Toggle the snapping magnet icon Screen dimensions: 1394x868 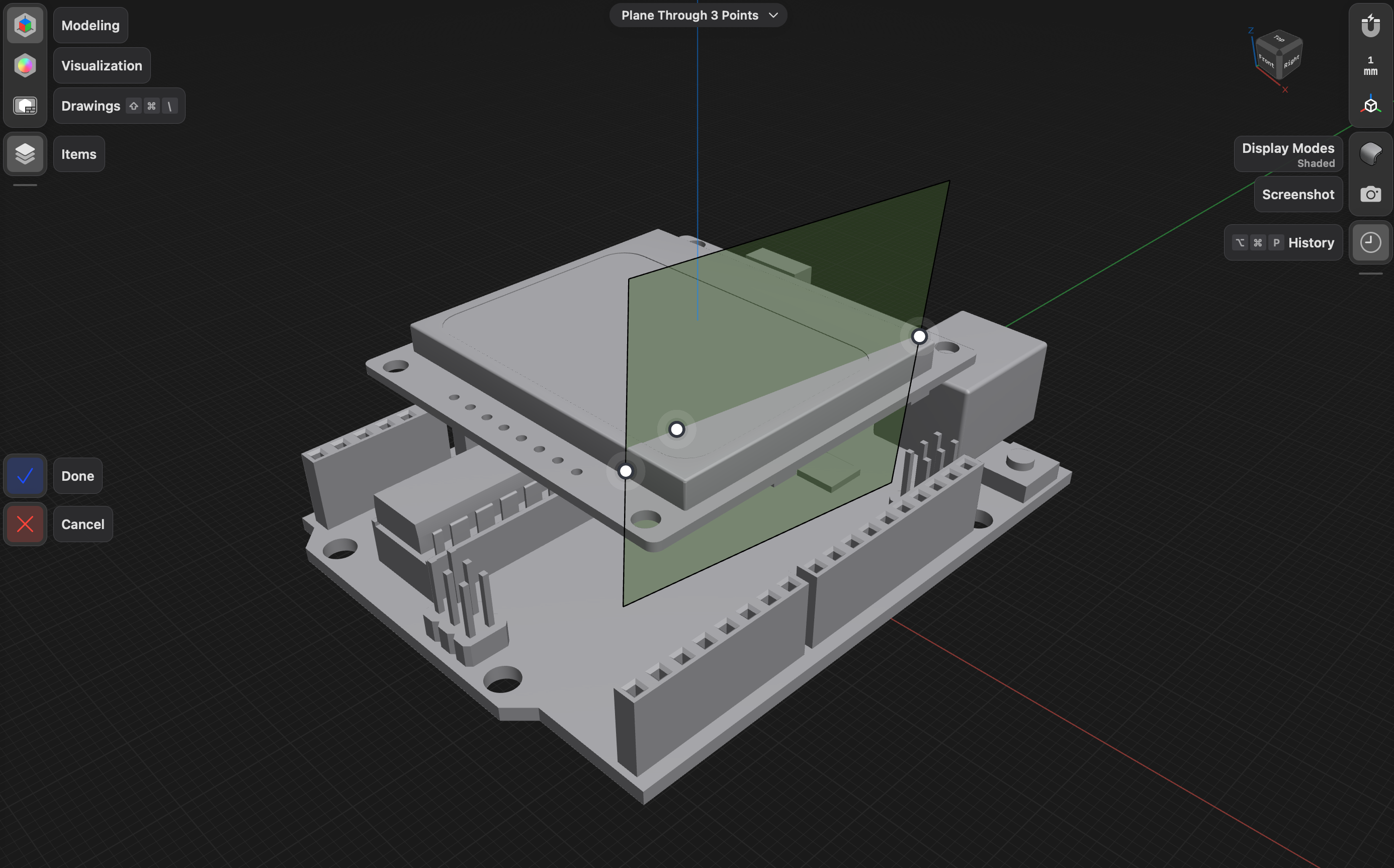pos(1370,25)
